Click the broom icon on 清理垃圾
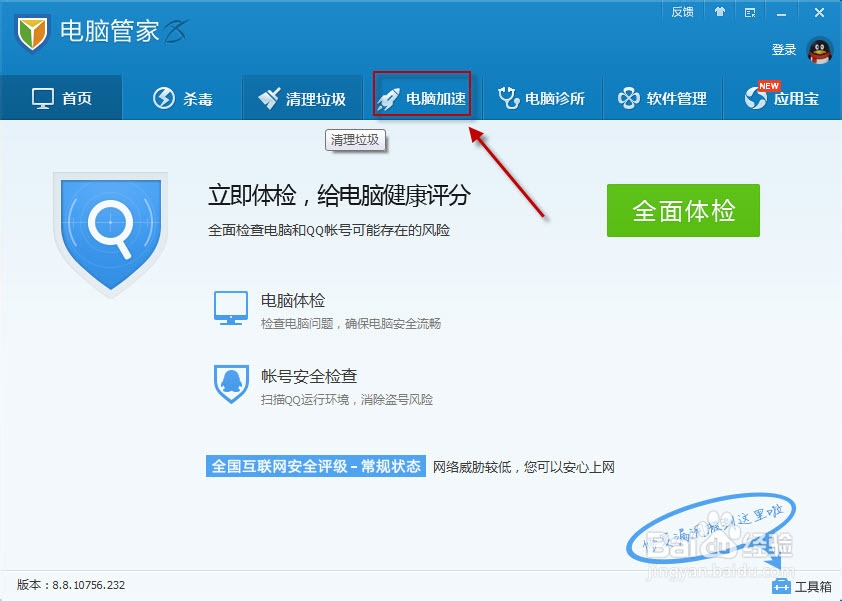 tap(272, 97)
